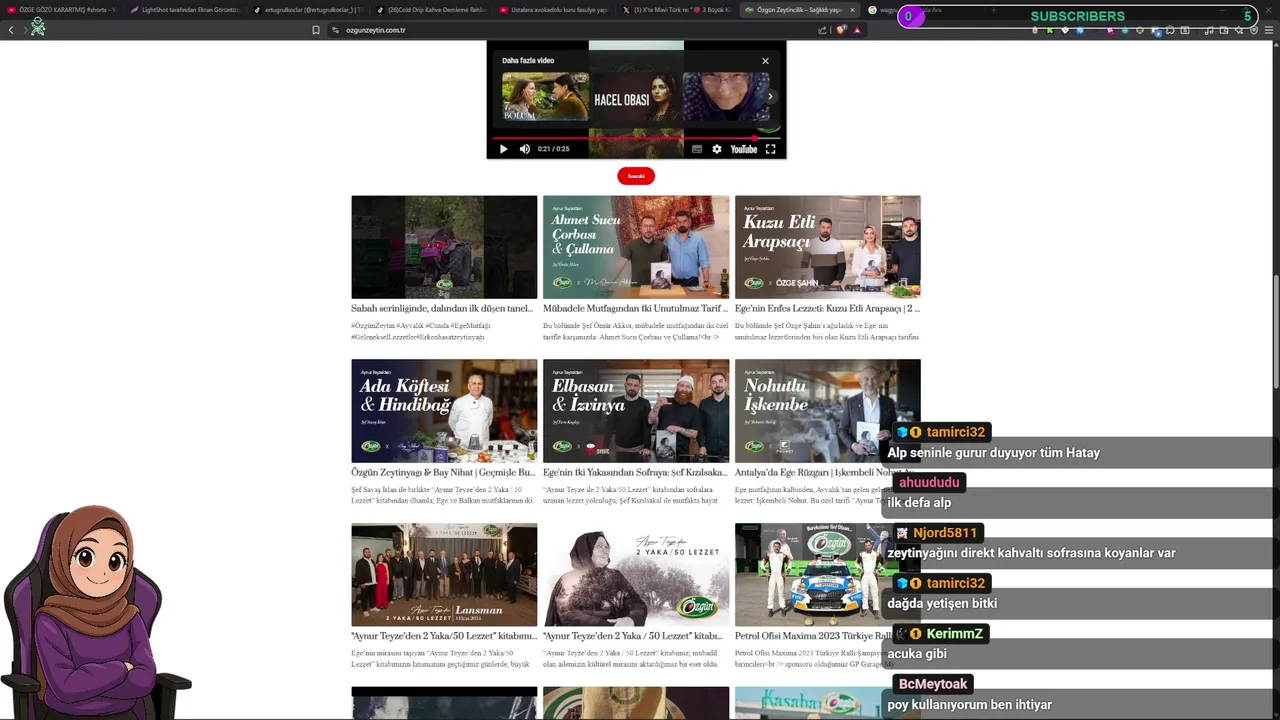This screenshot has height=720, width=1280.
Task: Open the 'HACEL OBASI' suggested video
Action: (x=636, y=96)
